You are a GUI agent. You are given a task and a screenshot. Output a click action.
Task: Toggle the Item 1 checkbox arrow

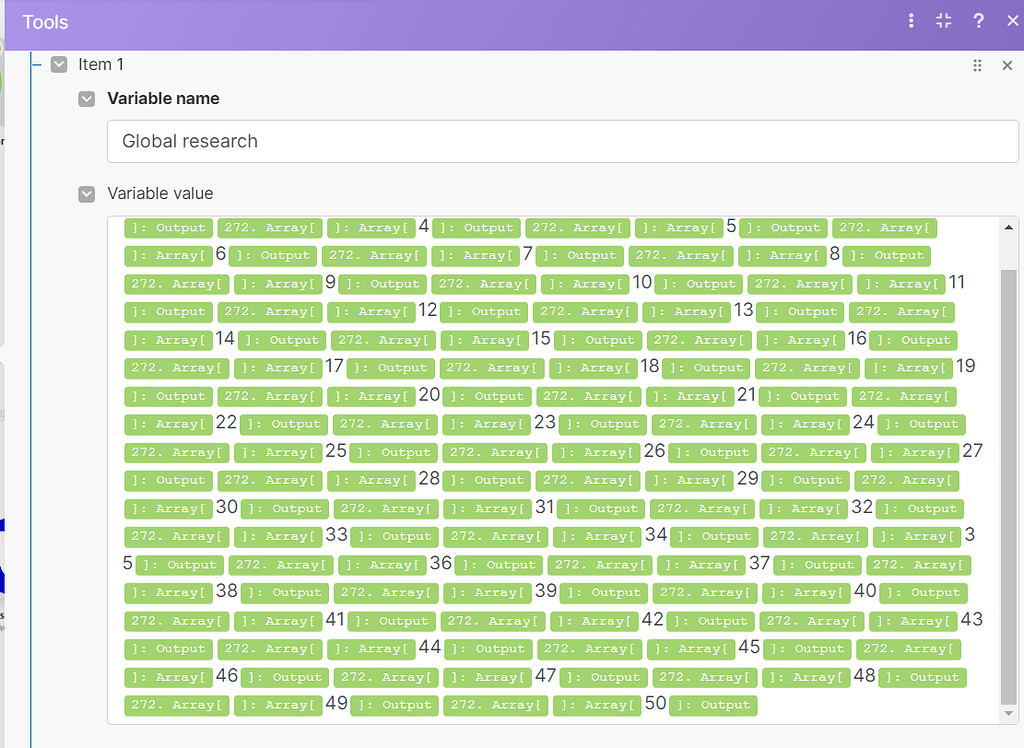(x=59, y=64)
